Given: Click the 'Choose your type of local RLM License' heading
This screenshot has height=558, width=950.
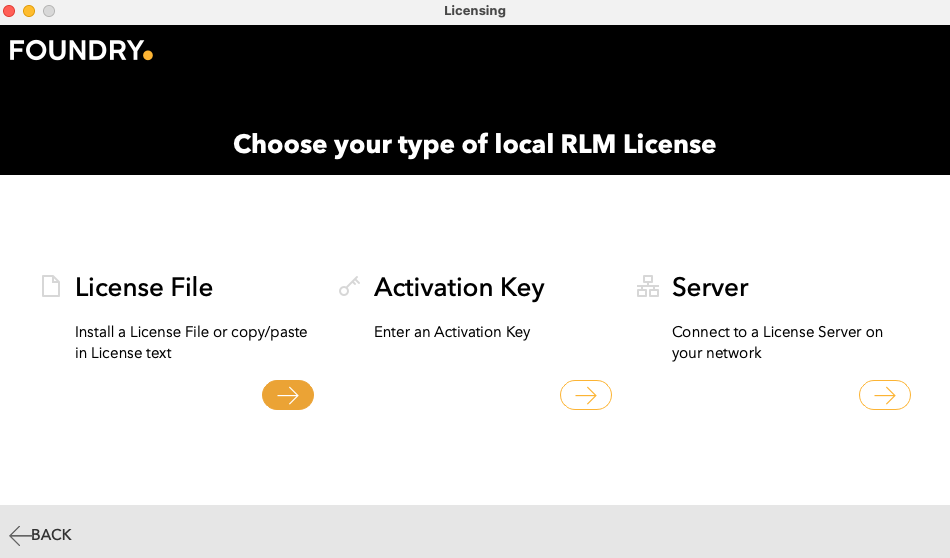Looking at the screenshot, I should tap(475, 144).
